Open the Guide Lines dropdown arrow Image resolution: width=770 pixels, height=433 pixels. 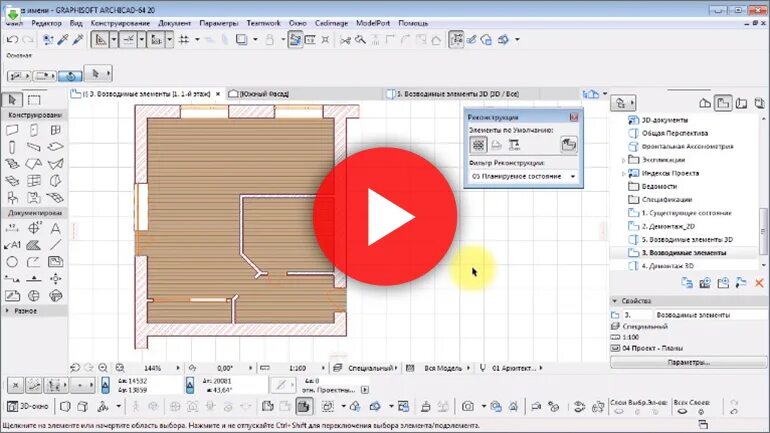point(113,40)
